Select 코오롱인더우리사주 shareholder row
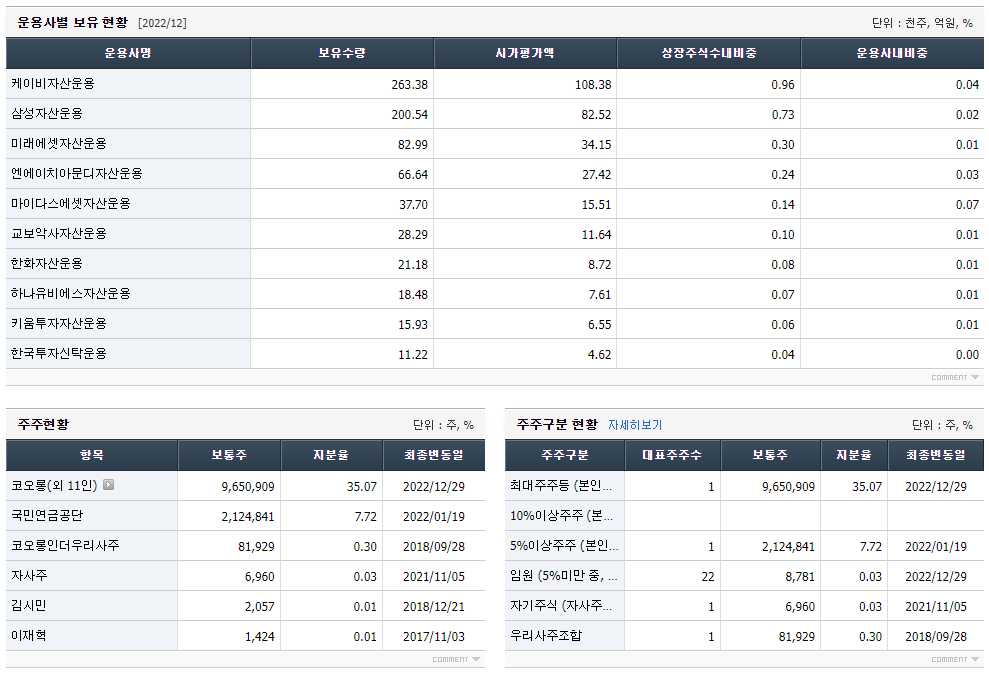 [x=65, y=545]
